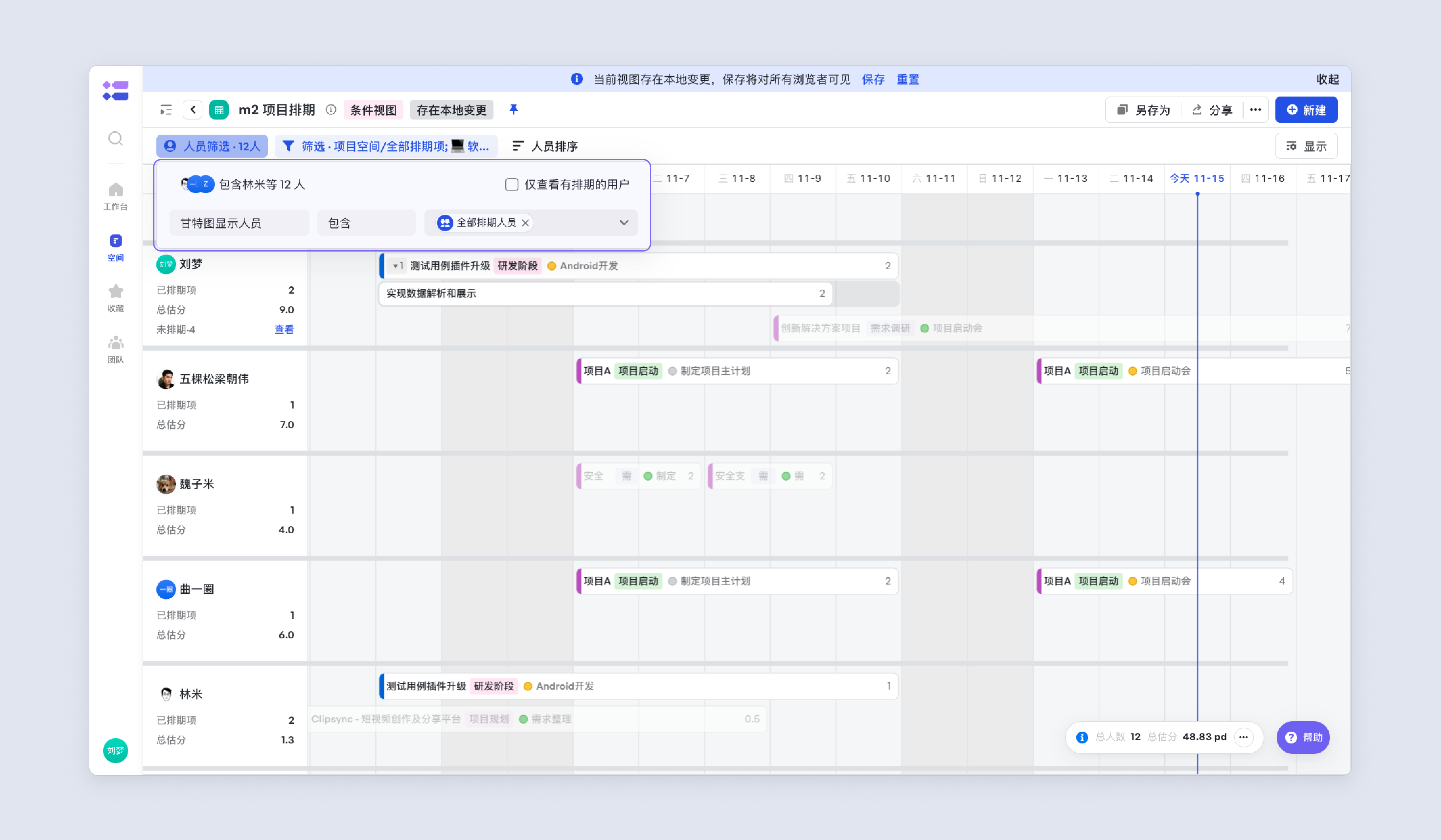
Task: Click 包含林米等 12 人 summary text
Action: coord(262,185)
